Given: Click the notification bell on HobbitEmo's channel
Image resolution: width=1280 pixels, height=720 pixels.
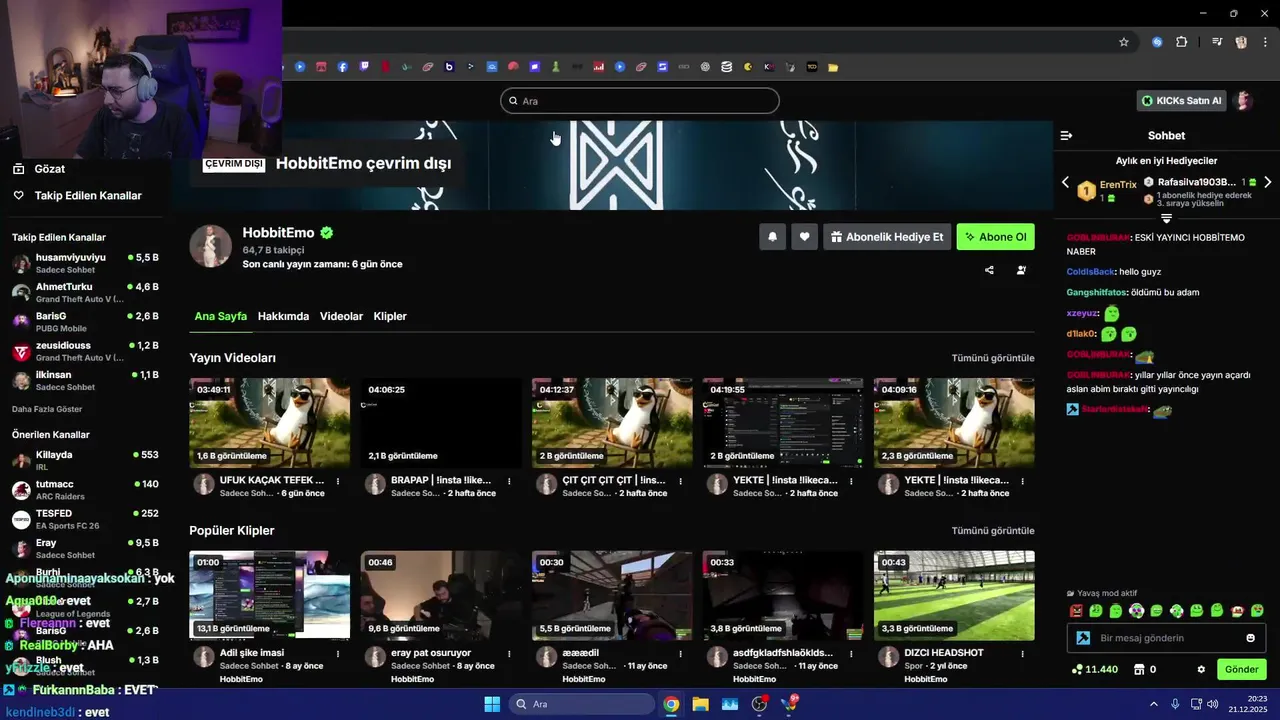Looking at the screenshot, I should click(772, 237).
